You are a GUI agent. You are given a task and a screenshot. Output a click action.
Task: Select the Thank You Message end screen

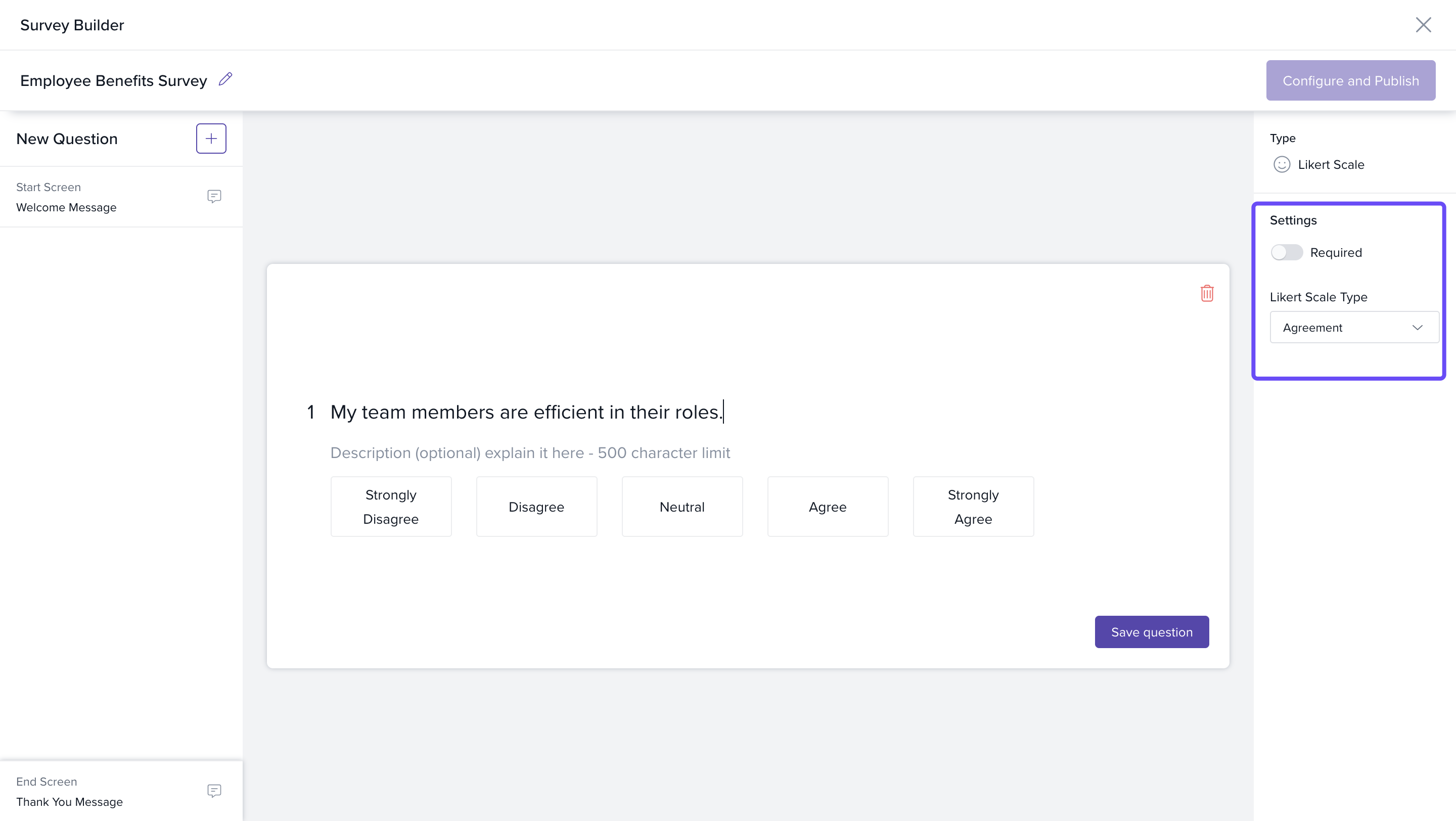69,802
